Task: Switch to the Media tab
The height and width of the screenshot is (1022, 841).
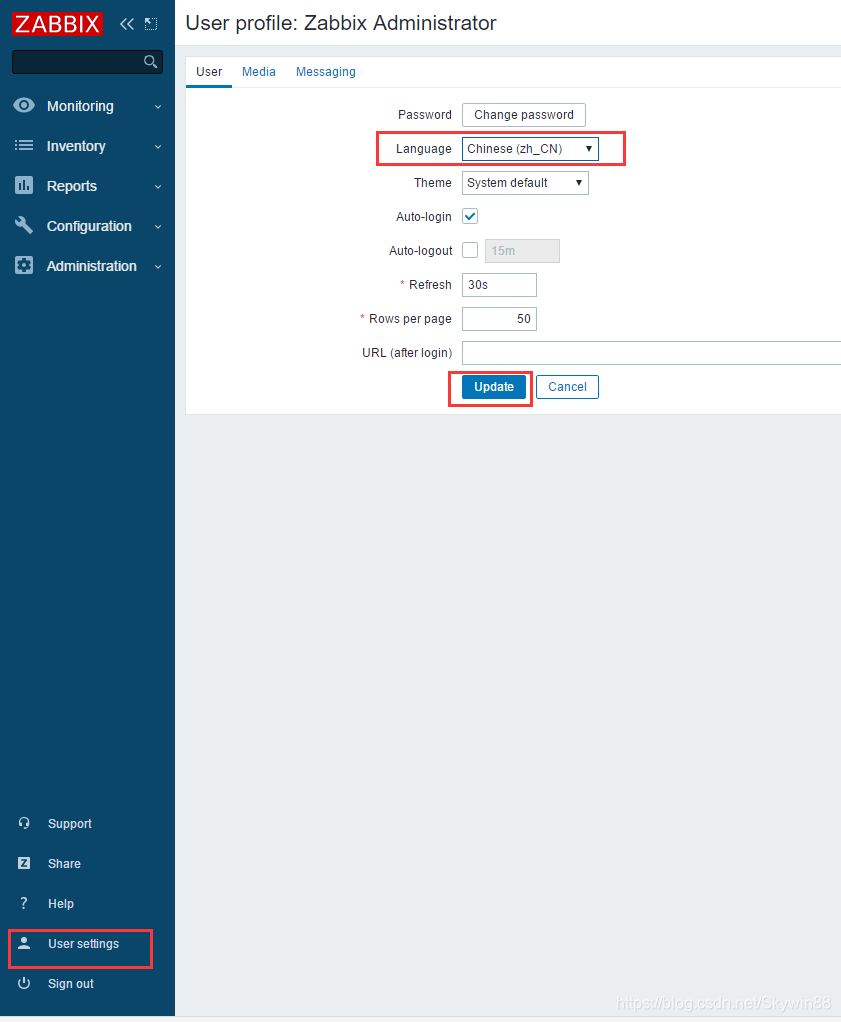Action: (259, 72)
